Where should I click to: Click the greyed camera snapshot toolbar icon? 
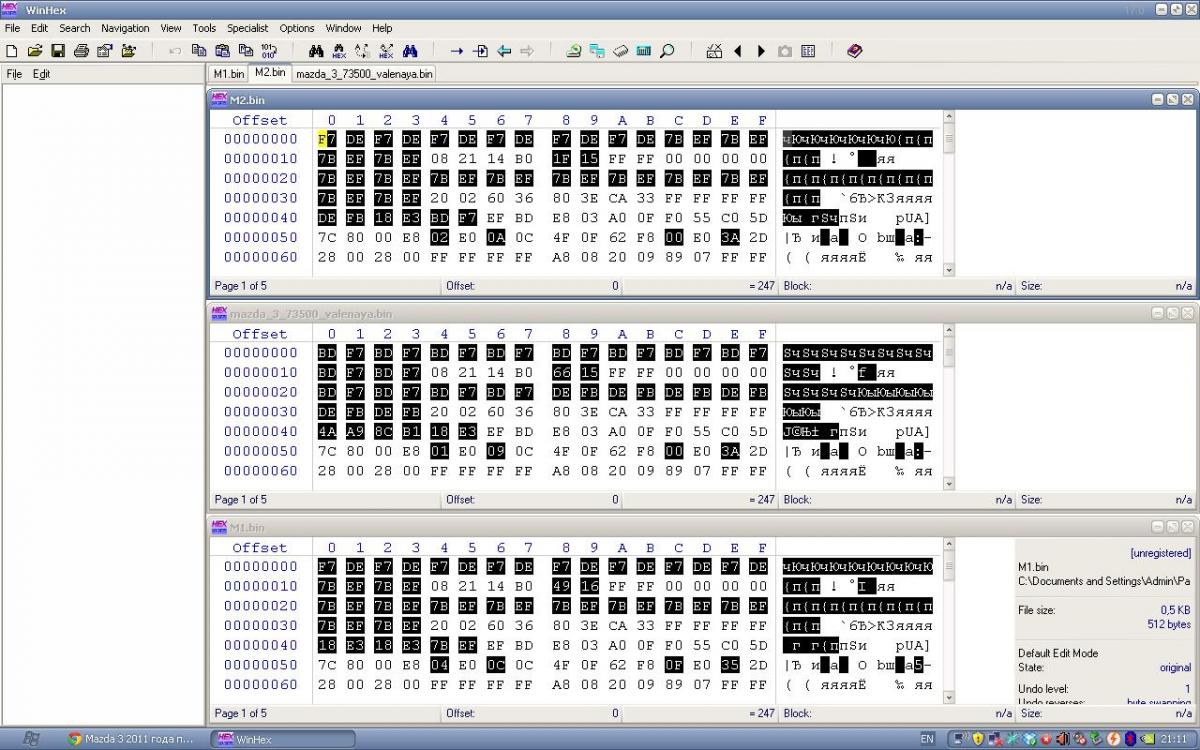pyautogui.click(x=785, y=50)
